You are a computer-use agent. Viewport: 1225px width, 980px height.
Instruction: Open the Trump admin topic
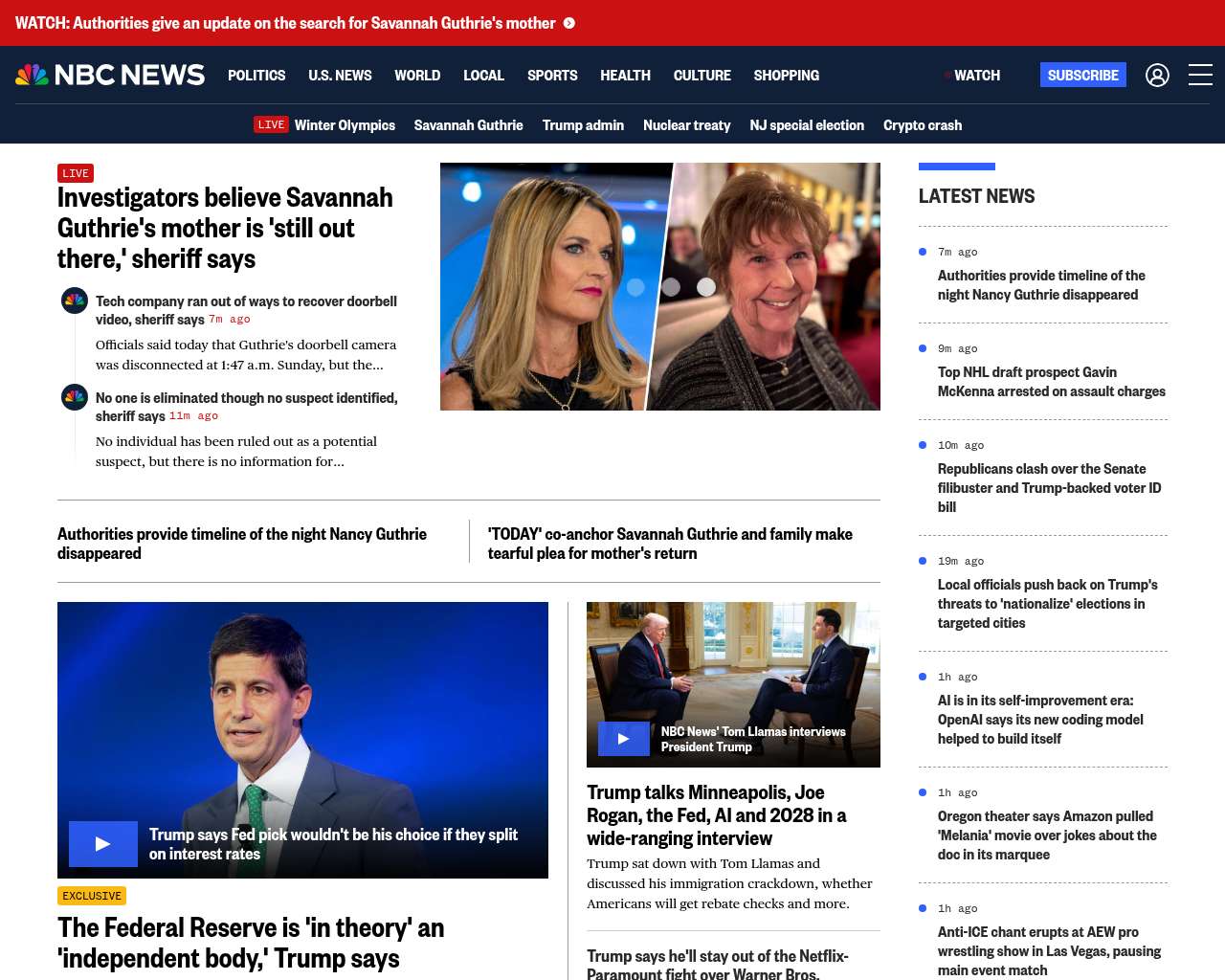pos(583,124)
